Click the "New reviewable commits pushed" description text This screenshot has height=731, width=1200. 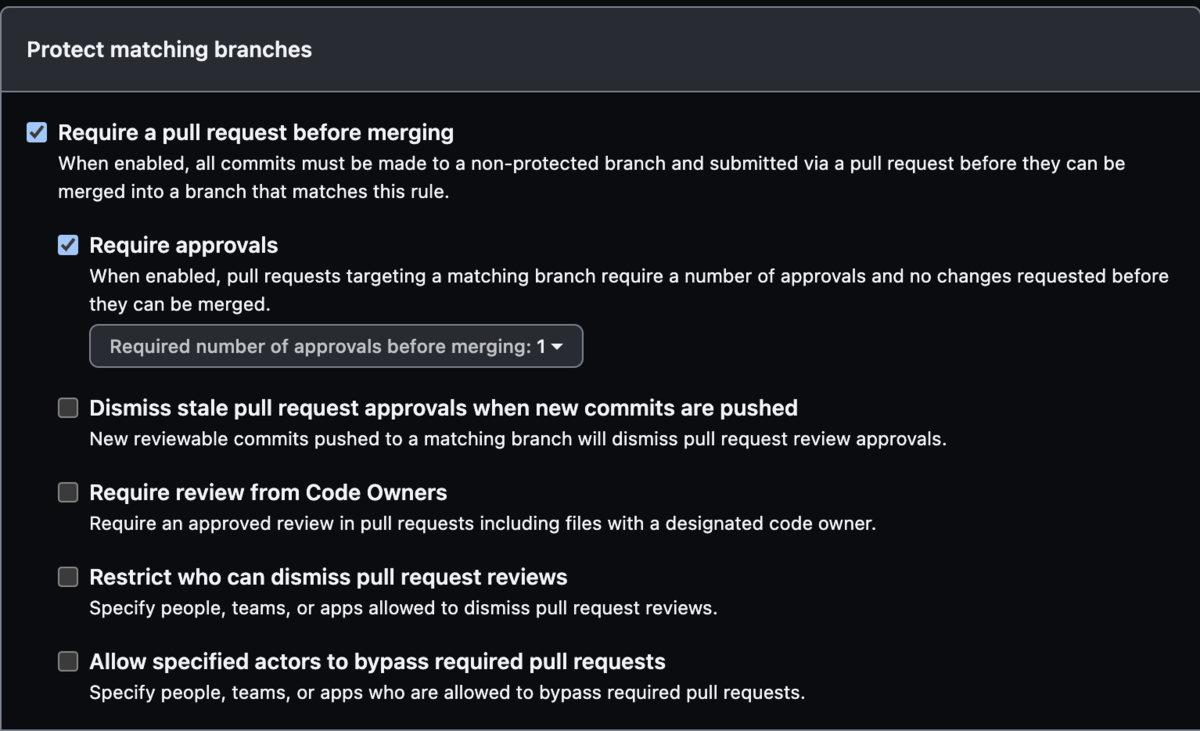click(x=517, y=438)
